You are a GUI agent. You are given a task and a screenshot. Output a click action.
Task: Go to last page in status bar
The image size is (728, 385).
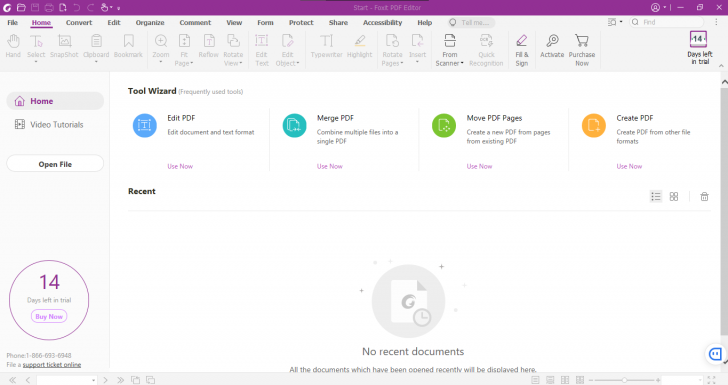(x=120, y=380)
